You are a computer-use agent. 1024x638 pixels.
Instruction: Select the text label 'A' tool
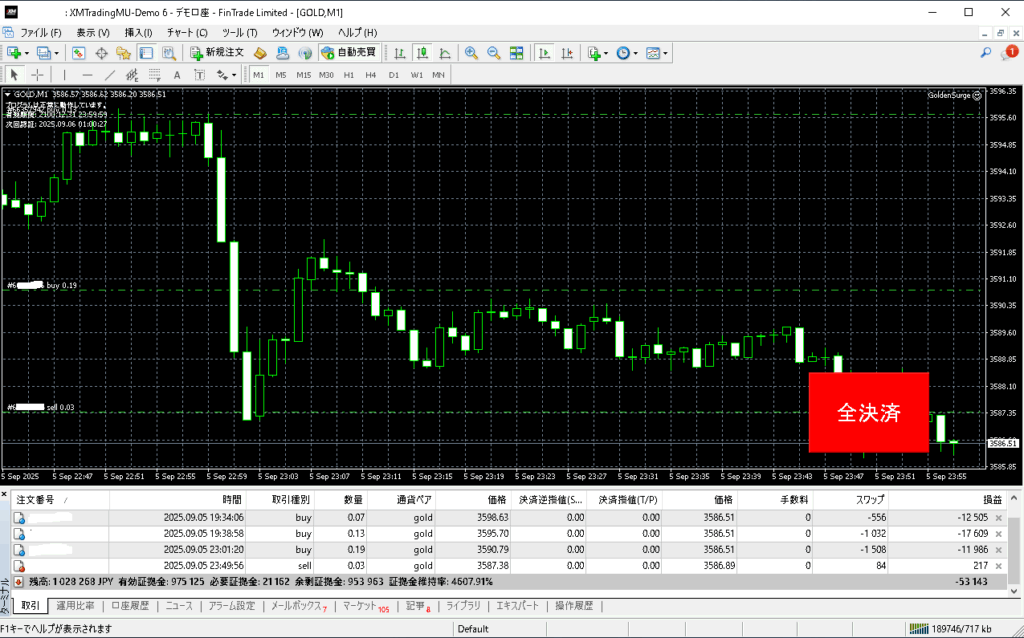click(177, 75)
